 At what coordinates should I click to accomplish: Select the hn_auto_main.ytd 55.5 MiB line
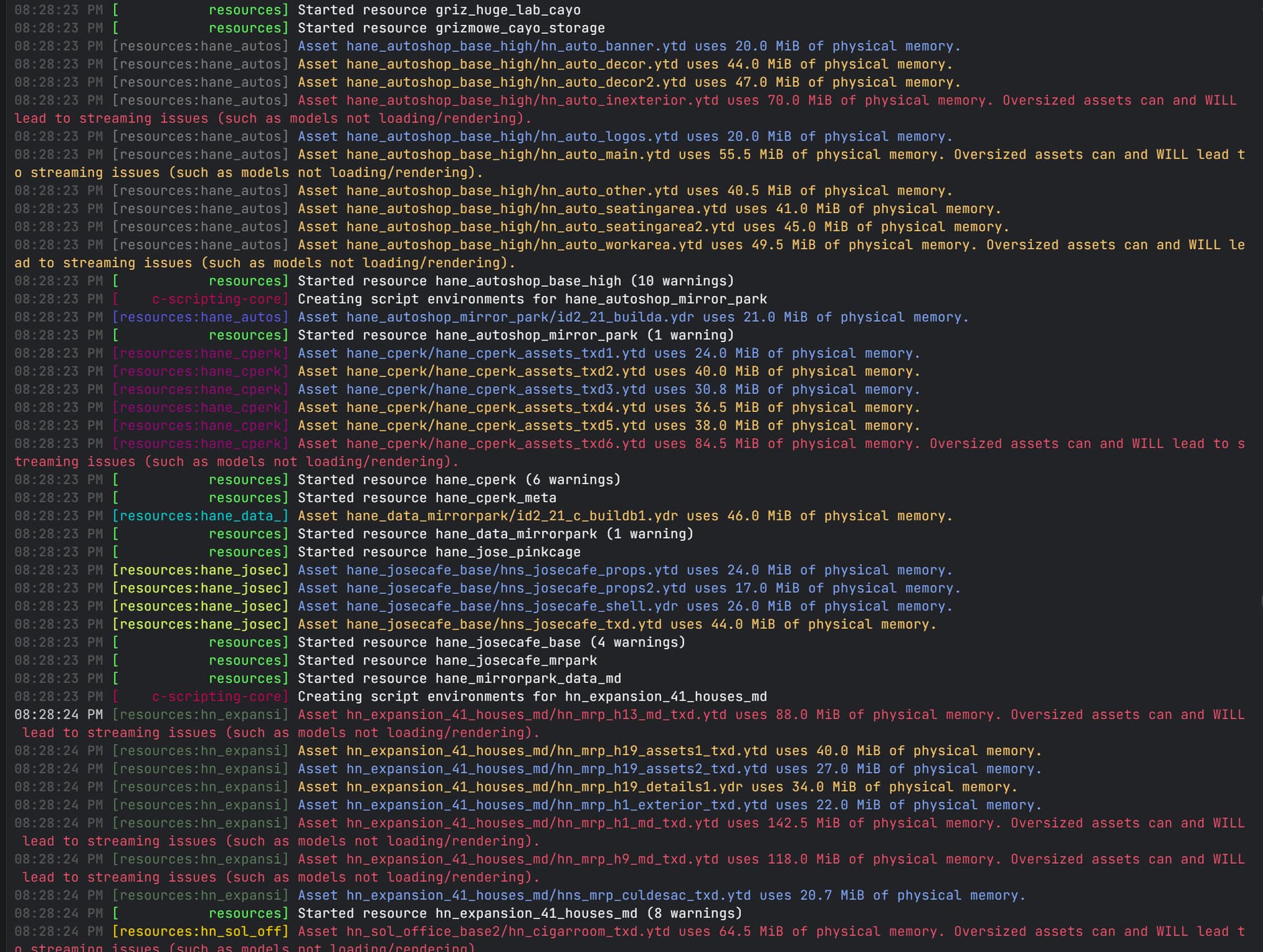[630, 163]
